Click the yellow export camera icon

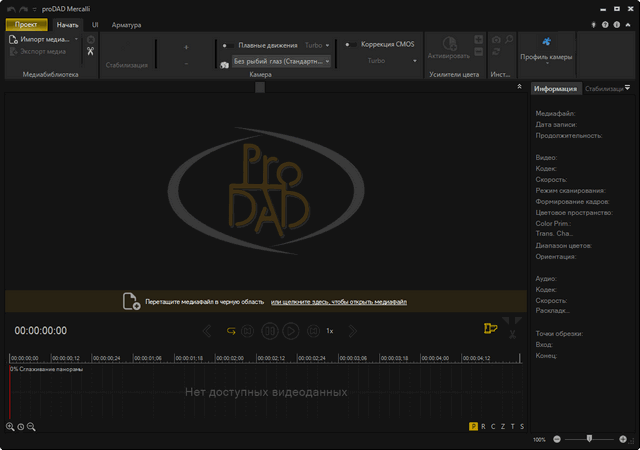pyautogui.click(x=489, y=328)
